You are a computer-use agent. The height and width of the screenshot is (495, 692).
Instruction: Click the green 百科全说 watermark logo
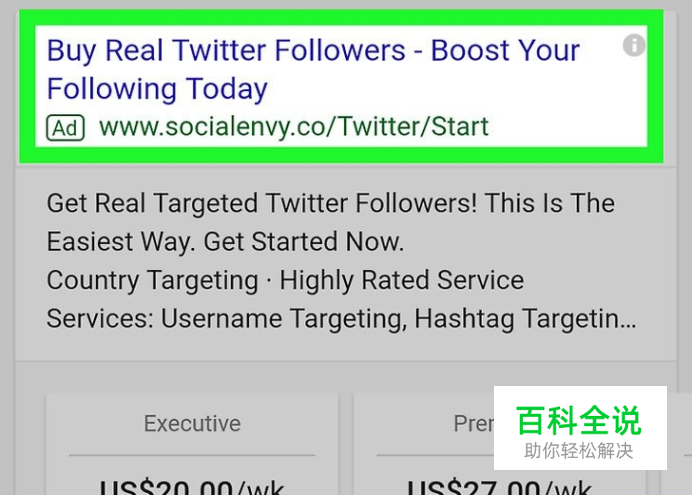pyautogui.click(x=578, y=420)
